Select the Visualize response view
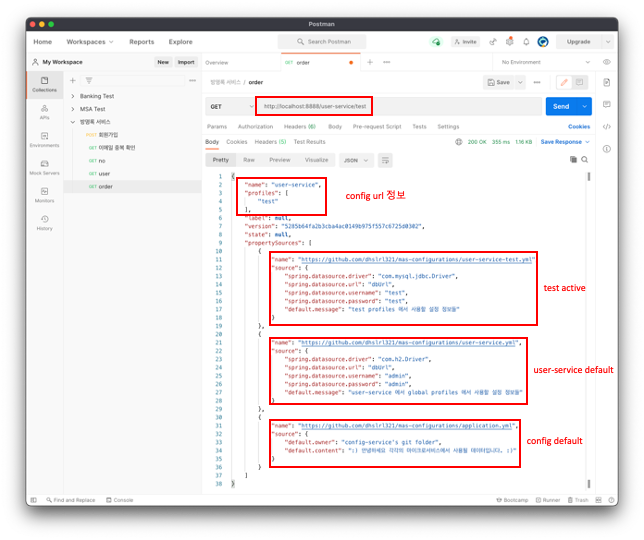The height and width of the screenshot is (540, 644). click(x=316, y=160)
